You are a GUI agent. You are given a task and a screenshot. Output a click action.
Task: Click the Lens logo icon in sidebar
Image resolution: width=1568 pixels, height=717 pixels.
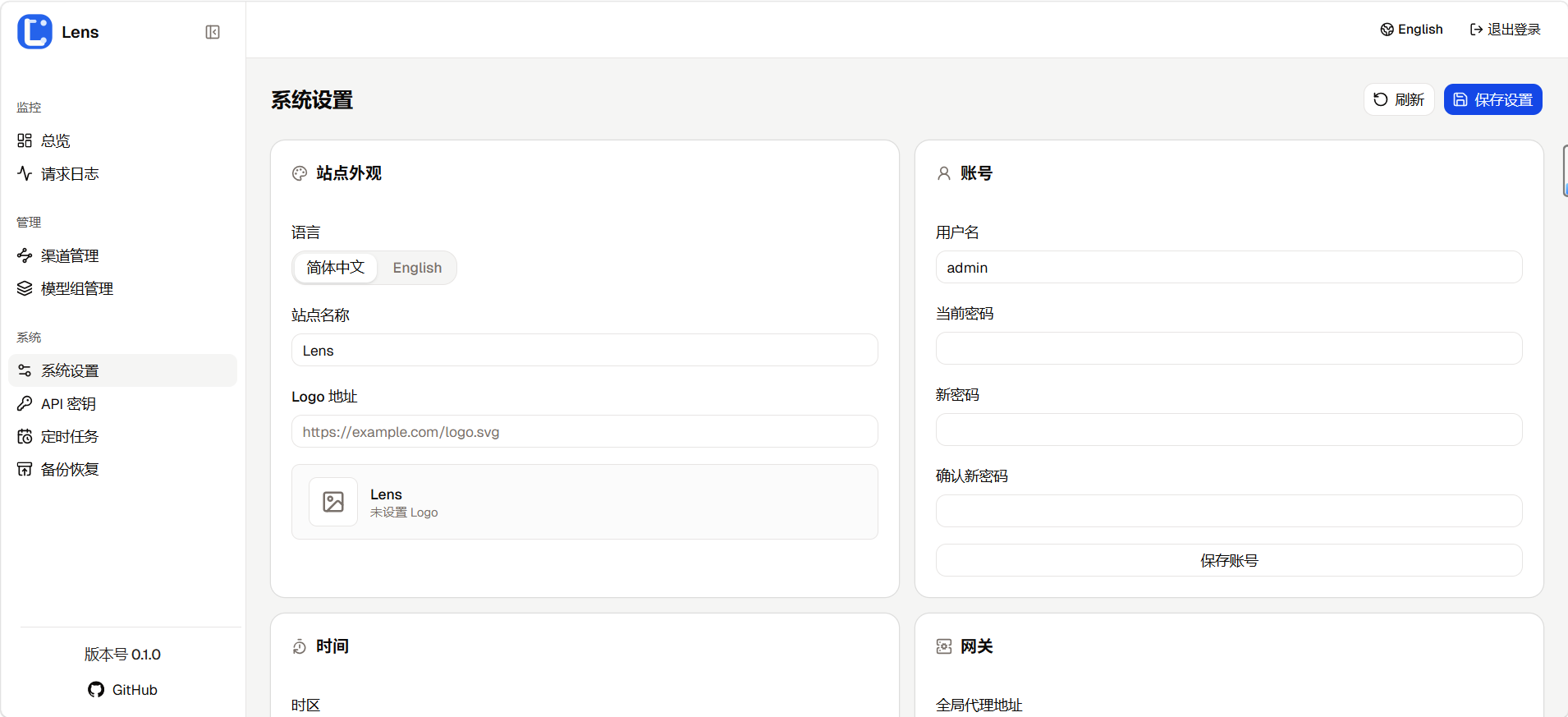click(x=34, y=32)
